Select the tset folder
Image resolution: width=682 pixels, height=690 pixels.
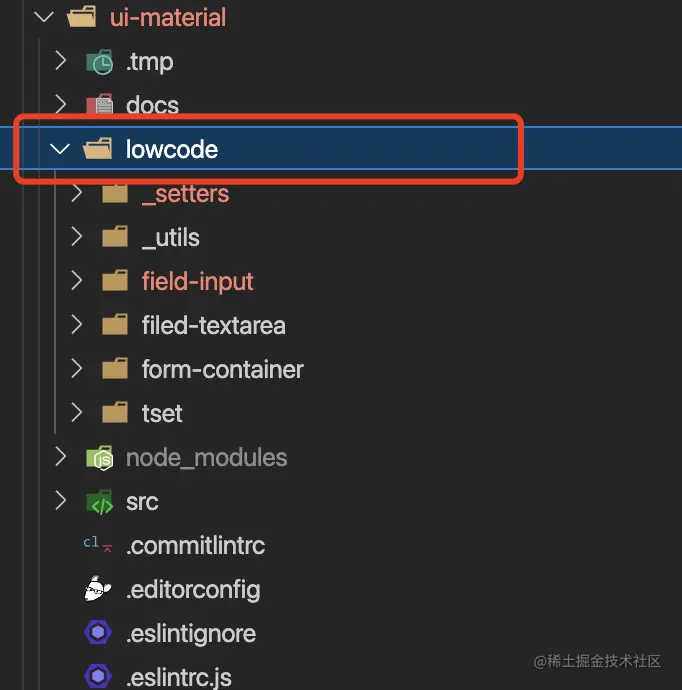click(162, 413)
